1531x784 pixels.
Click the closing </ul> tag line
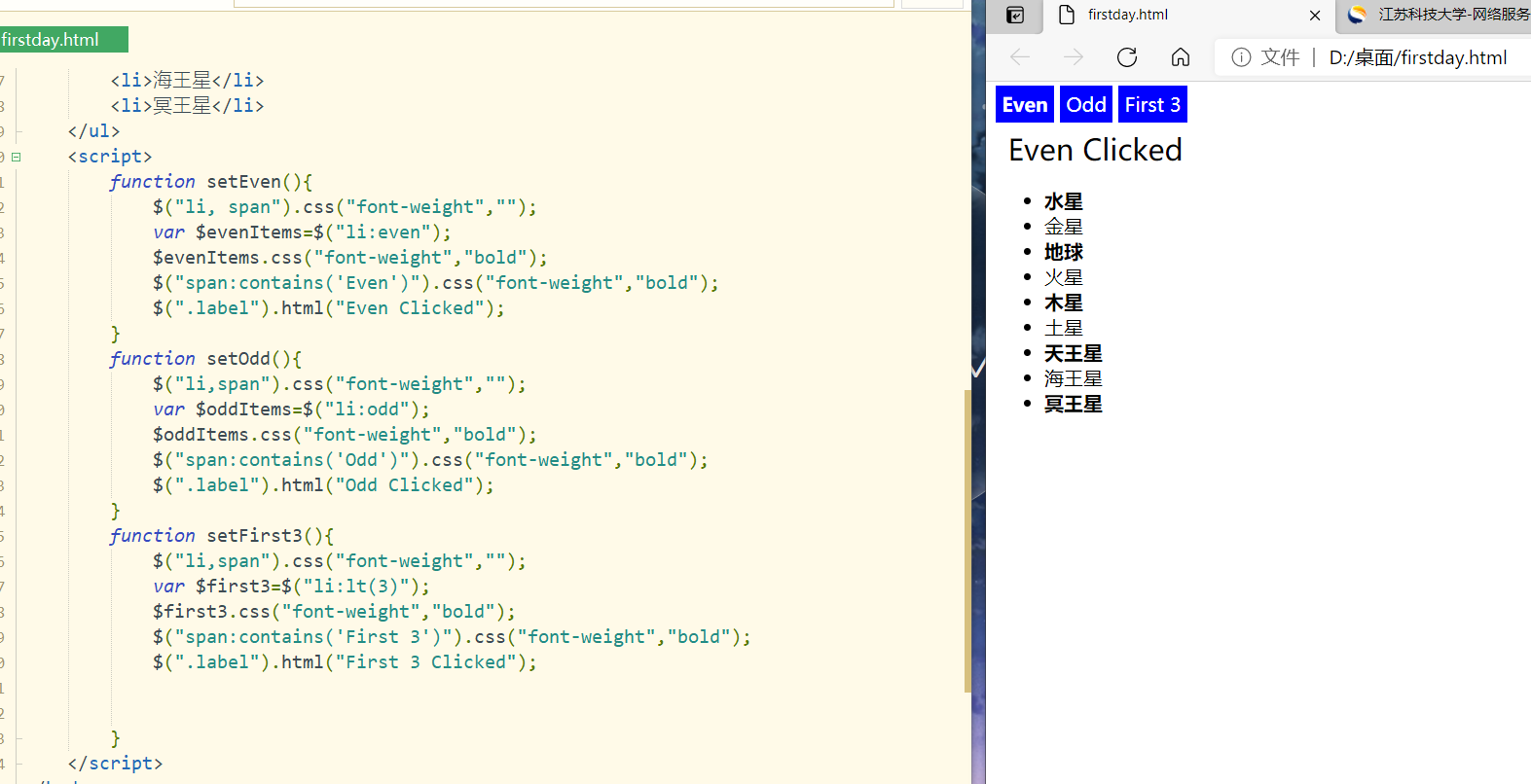tap(93, 131)
